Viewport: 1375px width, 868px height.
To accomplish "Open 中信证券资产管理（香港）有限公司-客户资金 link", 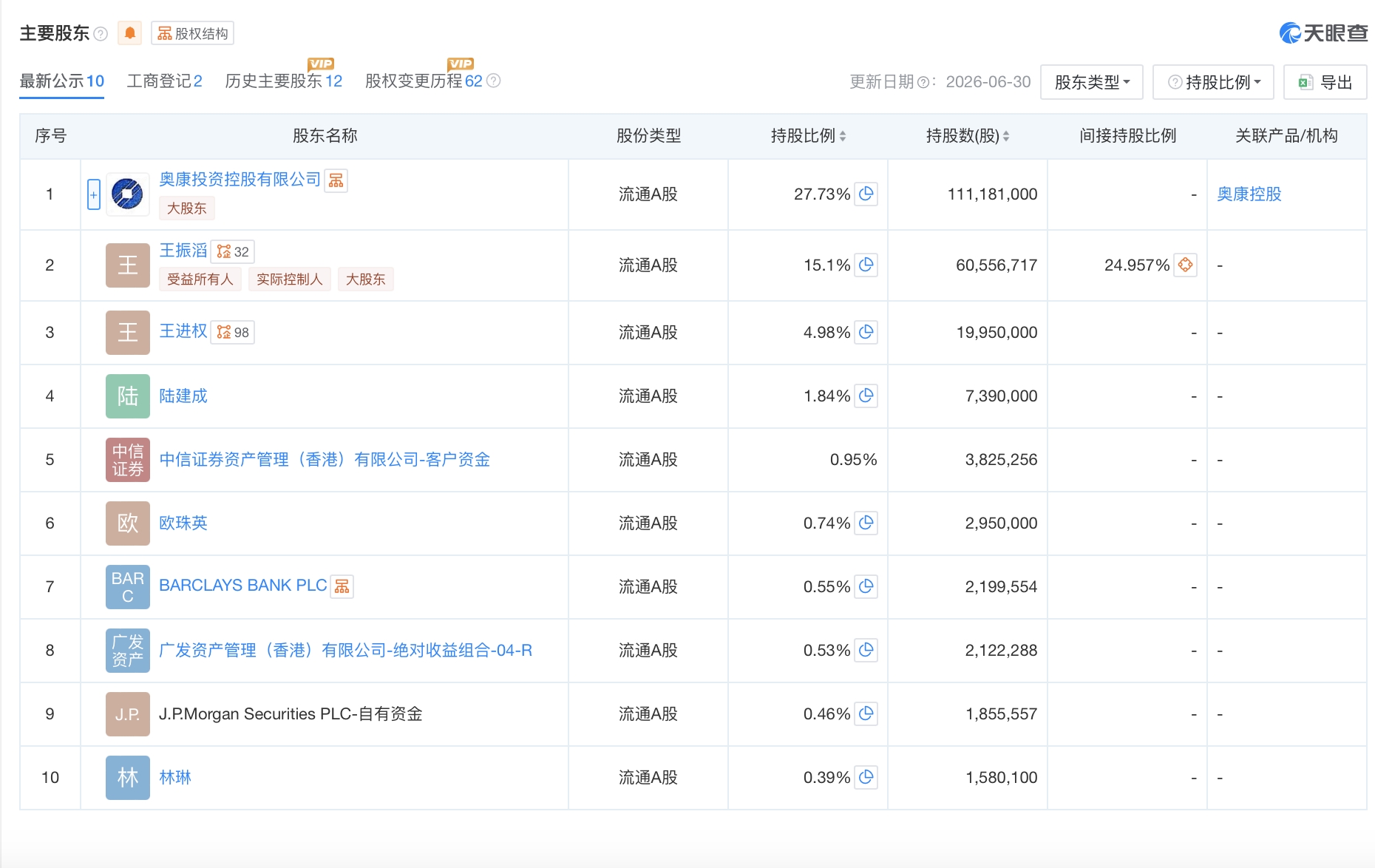I will [x=325, y=460].
